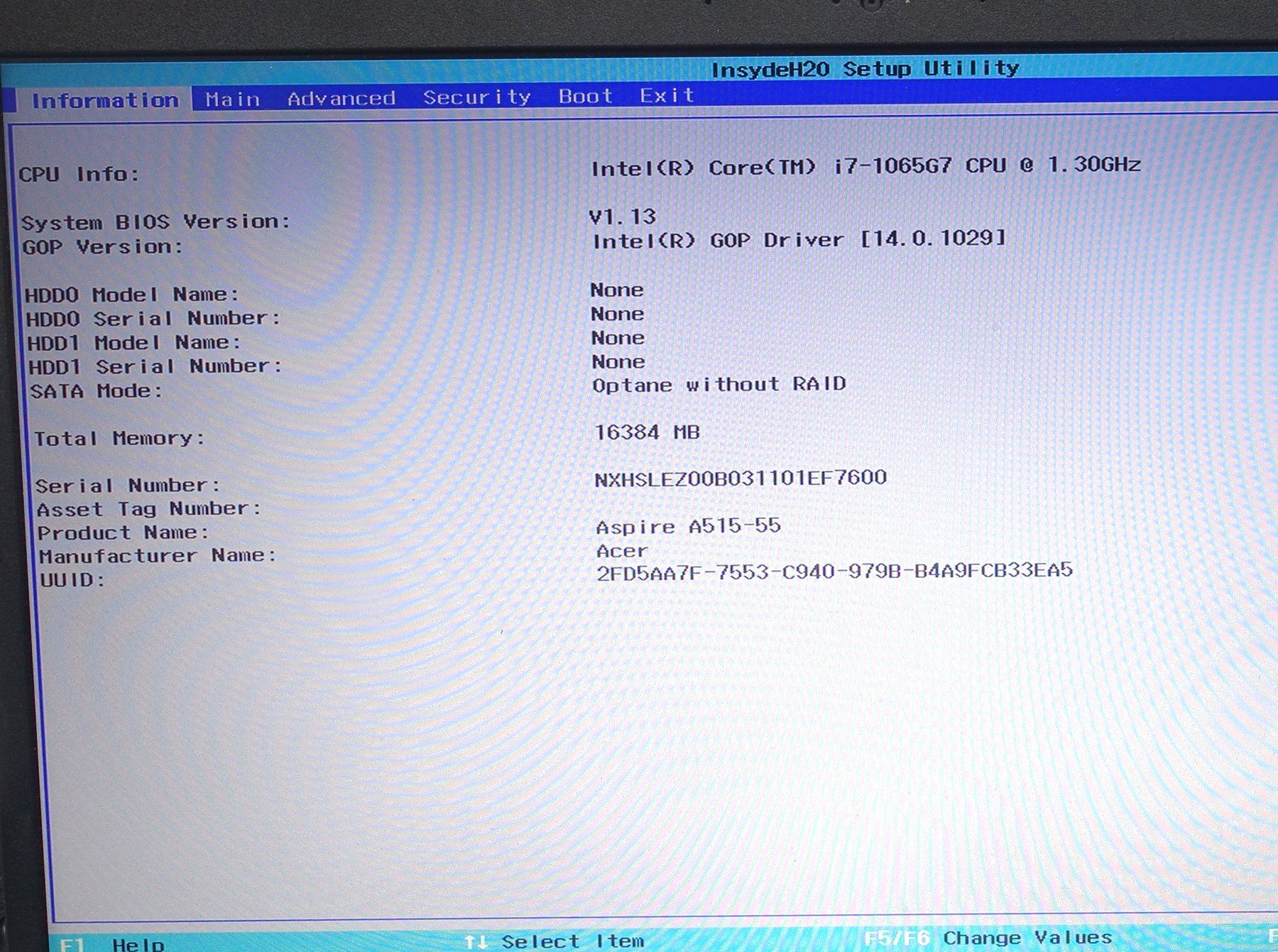The width and height of the screenshot is (1278, 952).
Task: Click the Asset Tag Number label
Action: 149,509
